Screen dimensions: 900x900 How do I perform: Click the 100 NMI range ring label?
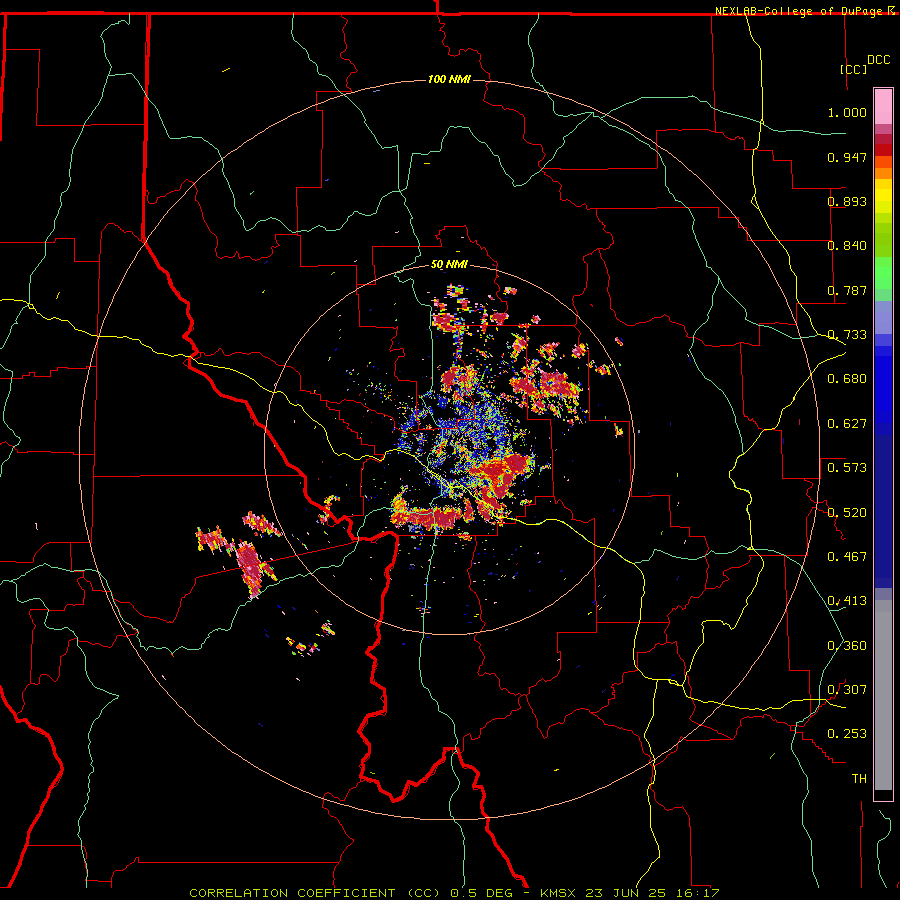tap(449, 79)
